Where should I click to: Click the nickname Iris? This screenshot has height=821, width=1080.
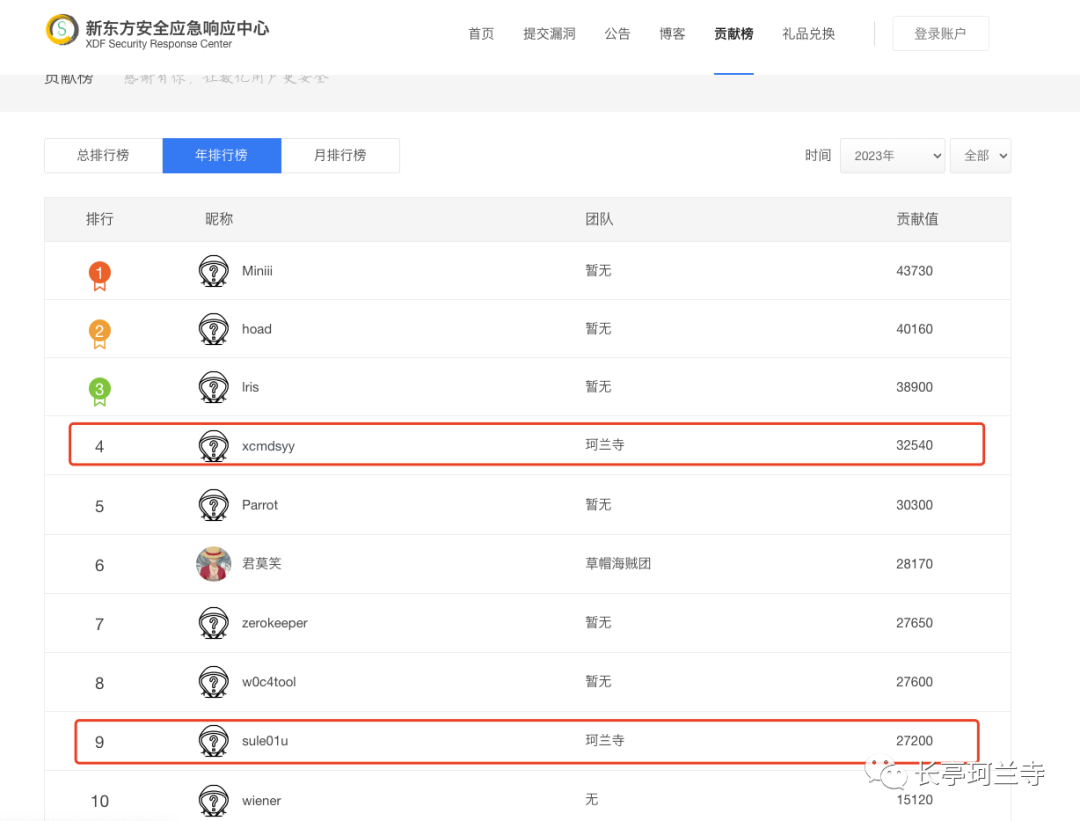click(x=250, y=386)
